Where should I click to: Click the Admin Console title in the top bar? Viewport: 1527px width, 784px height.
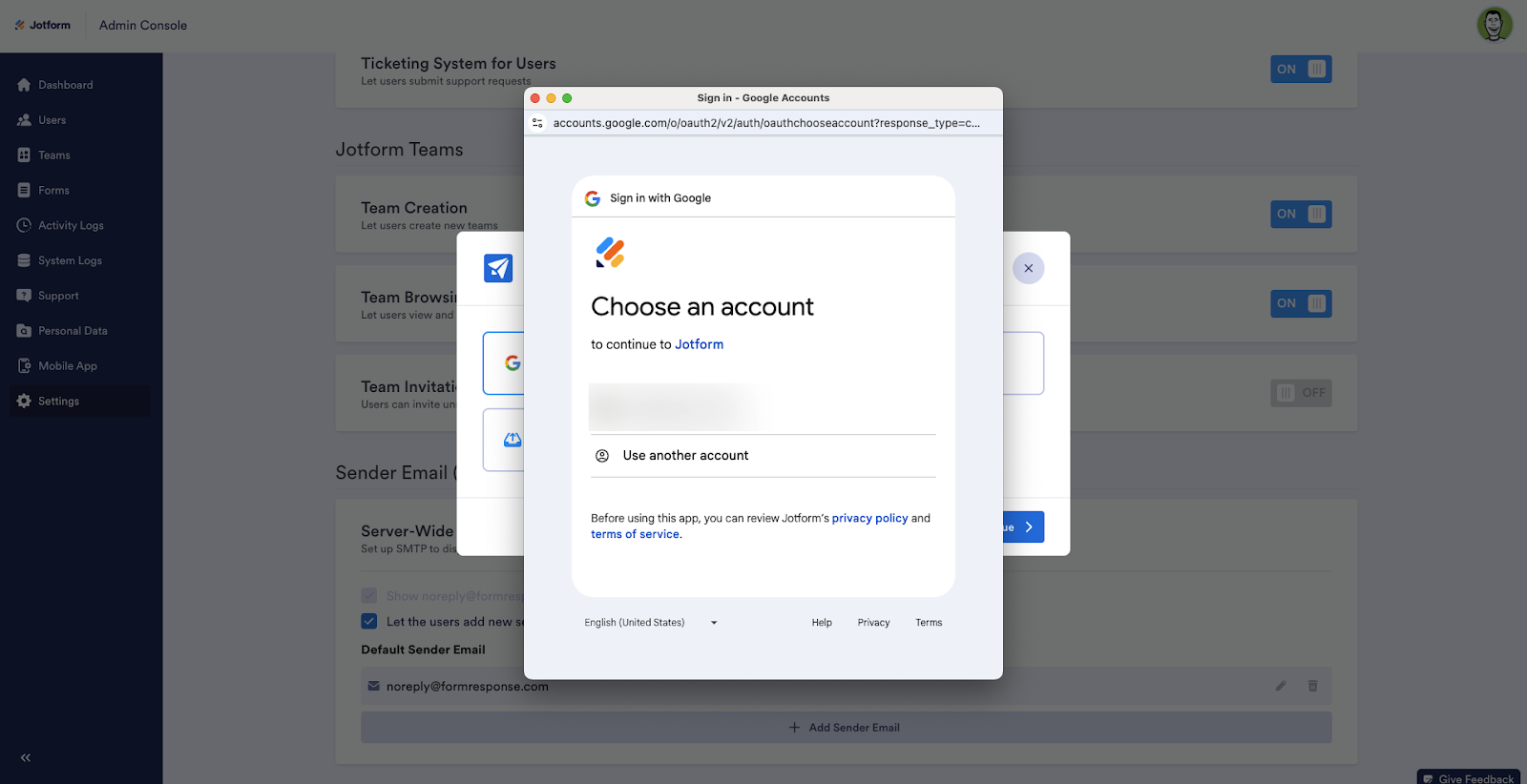pos(143,26)
